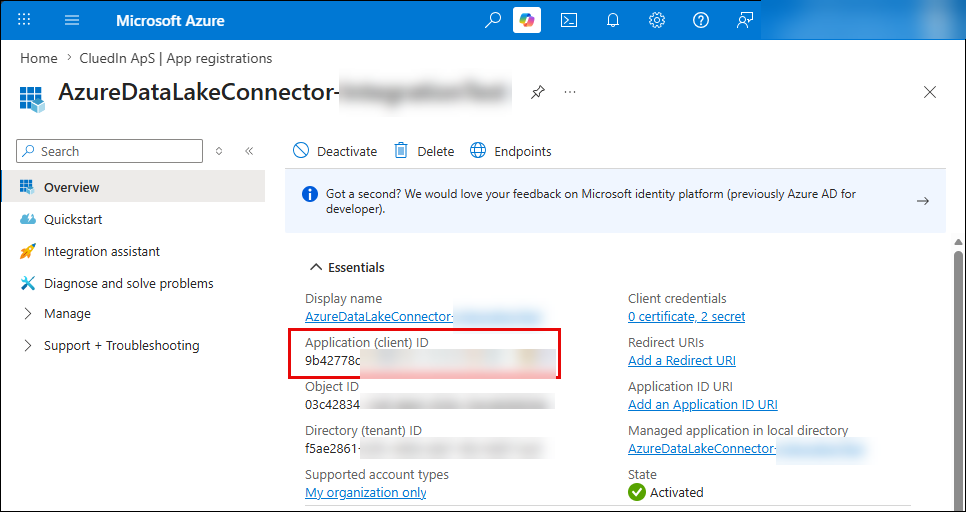Click the Delete button in the toolbar

coord(424,151)
